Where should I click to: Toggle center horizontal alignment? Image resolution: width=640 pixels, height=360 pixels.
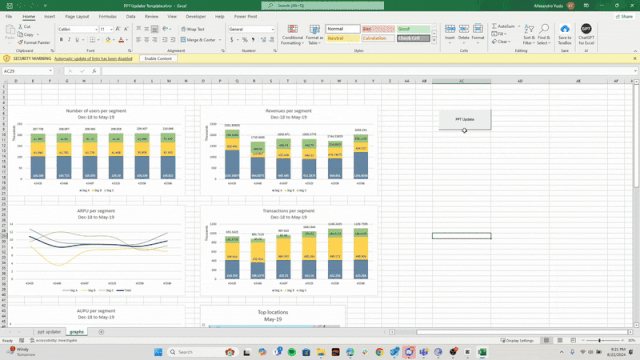pyautogui.click(x=147, y=40)
